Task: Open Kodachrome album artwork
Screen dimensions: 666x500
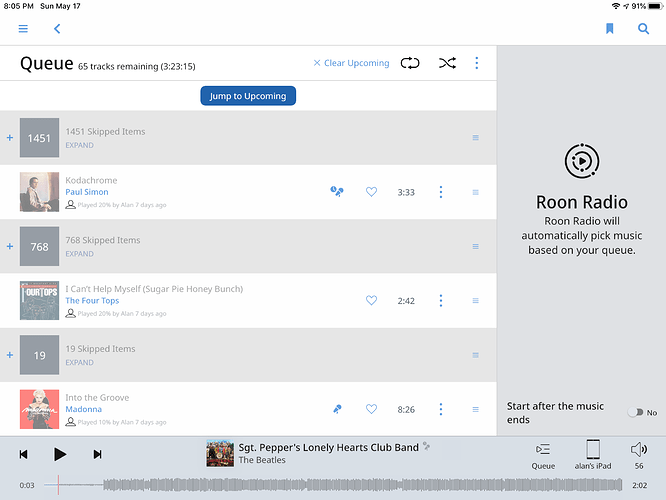Action: pos(40,192)
